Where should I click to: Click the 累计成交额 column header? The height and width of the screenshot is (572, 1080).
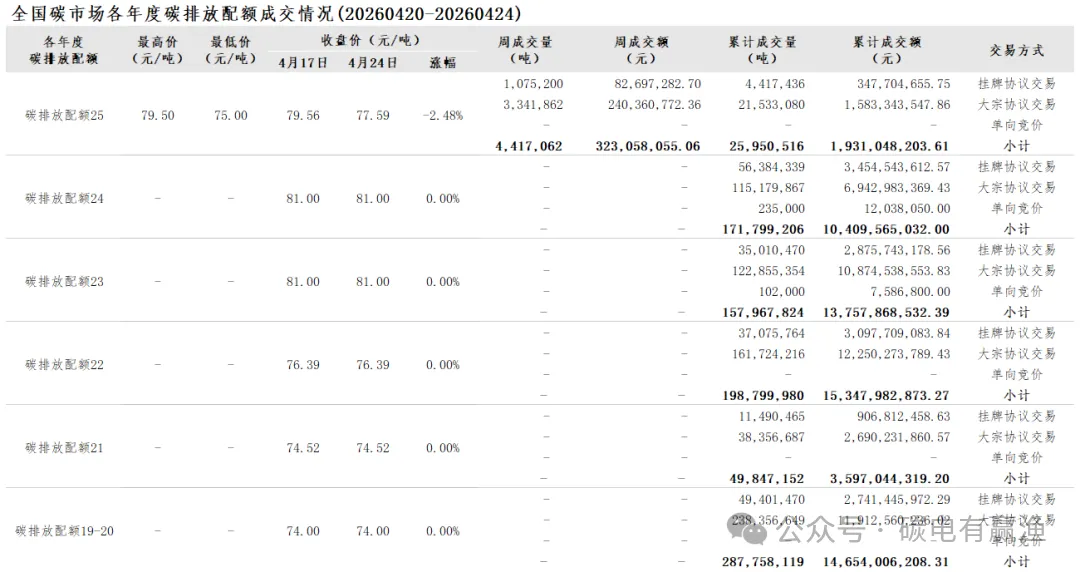tap(886, 50)
